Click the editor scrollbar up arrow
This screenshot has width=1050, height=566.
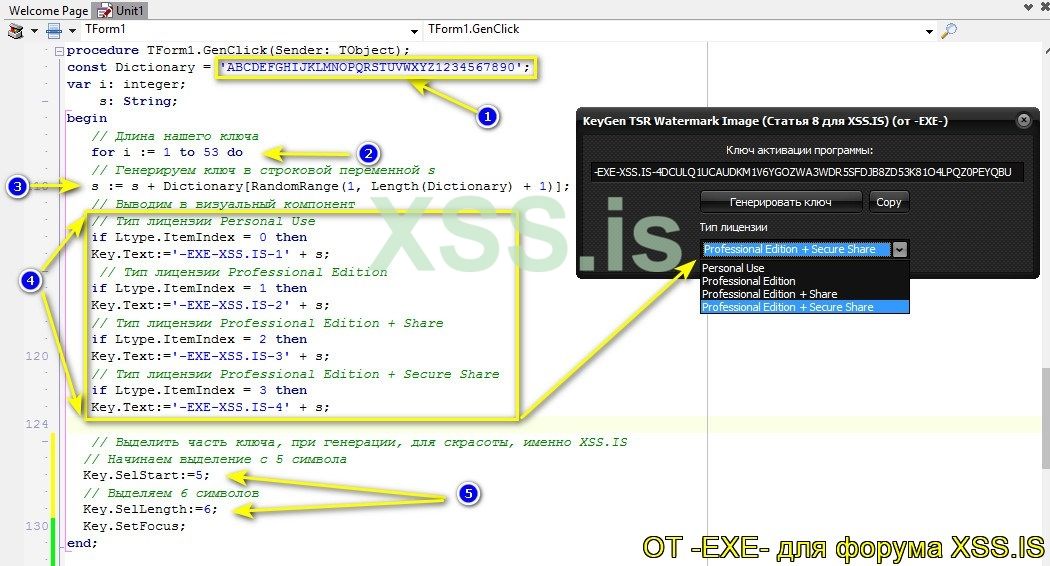tap(1045, 50)
